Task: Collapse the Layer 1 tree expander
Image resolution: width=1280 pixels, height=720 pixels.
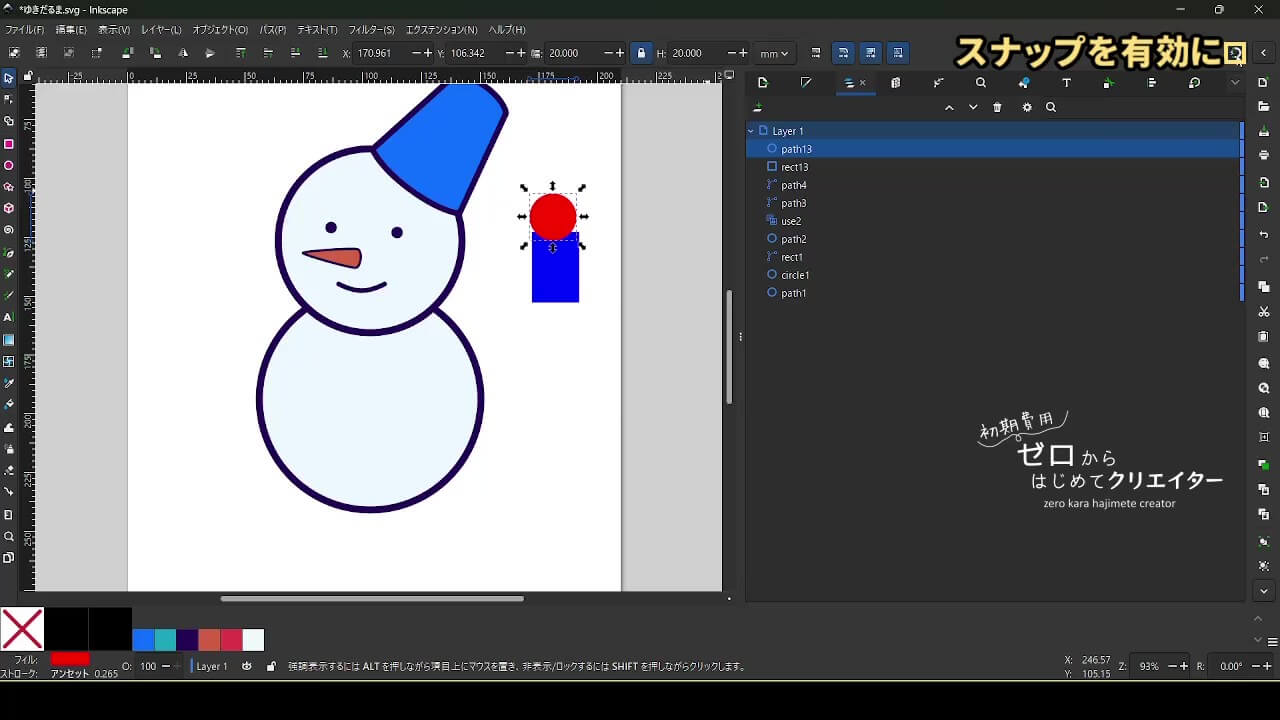Action: (x=751, y=131)
